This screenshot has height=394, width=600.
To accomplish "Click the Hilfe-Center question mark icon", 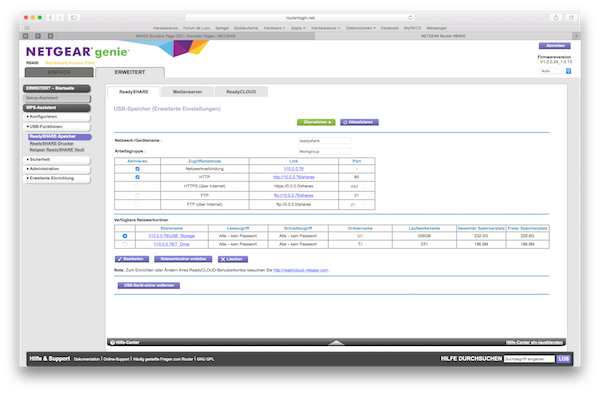I will pos(112,342).
